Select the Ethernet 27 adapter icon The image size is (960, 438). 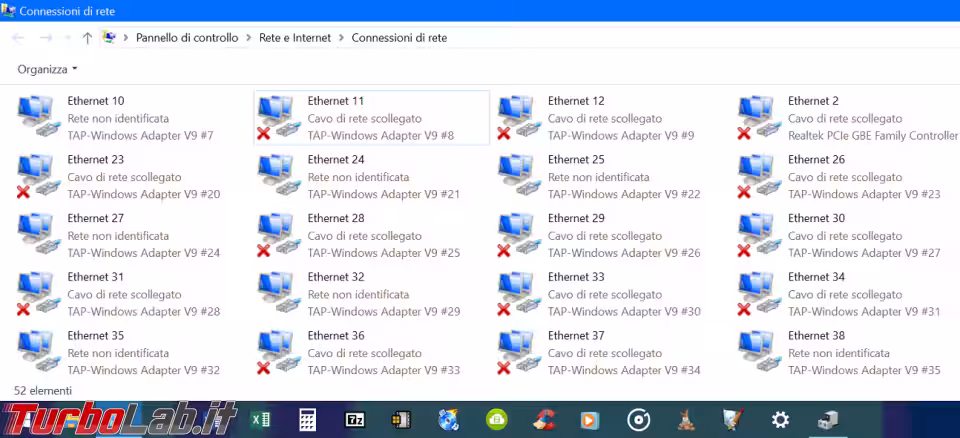pos(39,235)
